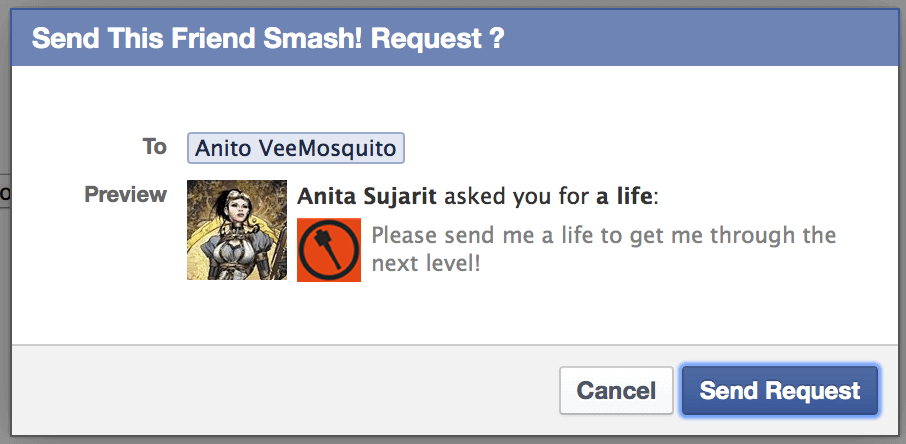Click the gray footer bar left of Cancel
Image resolution: width=906 pixels, height=444 pixels.
click(x=283, y=391)
